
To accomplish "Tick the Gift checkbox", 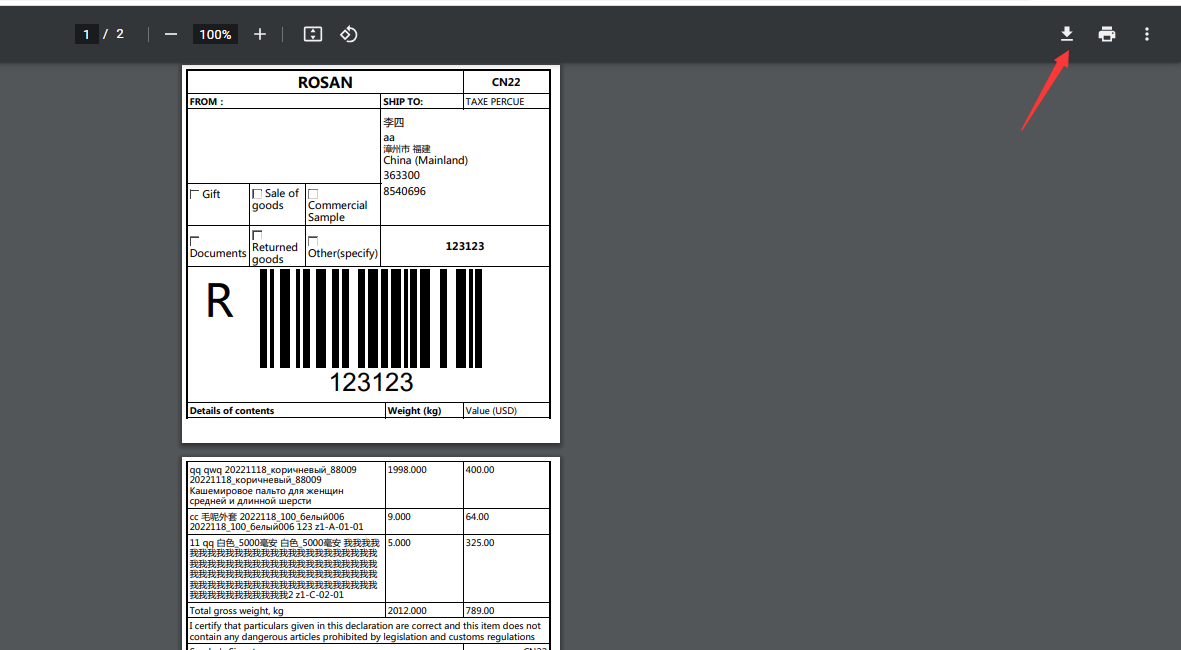I will pyautogui.click(x=194, y=194).
